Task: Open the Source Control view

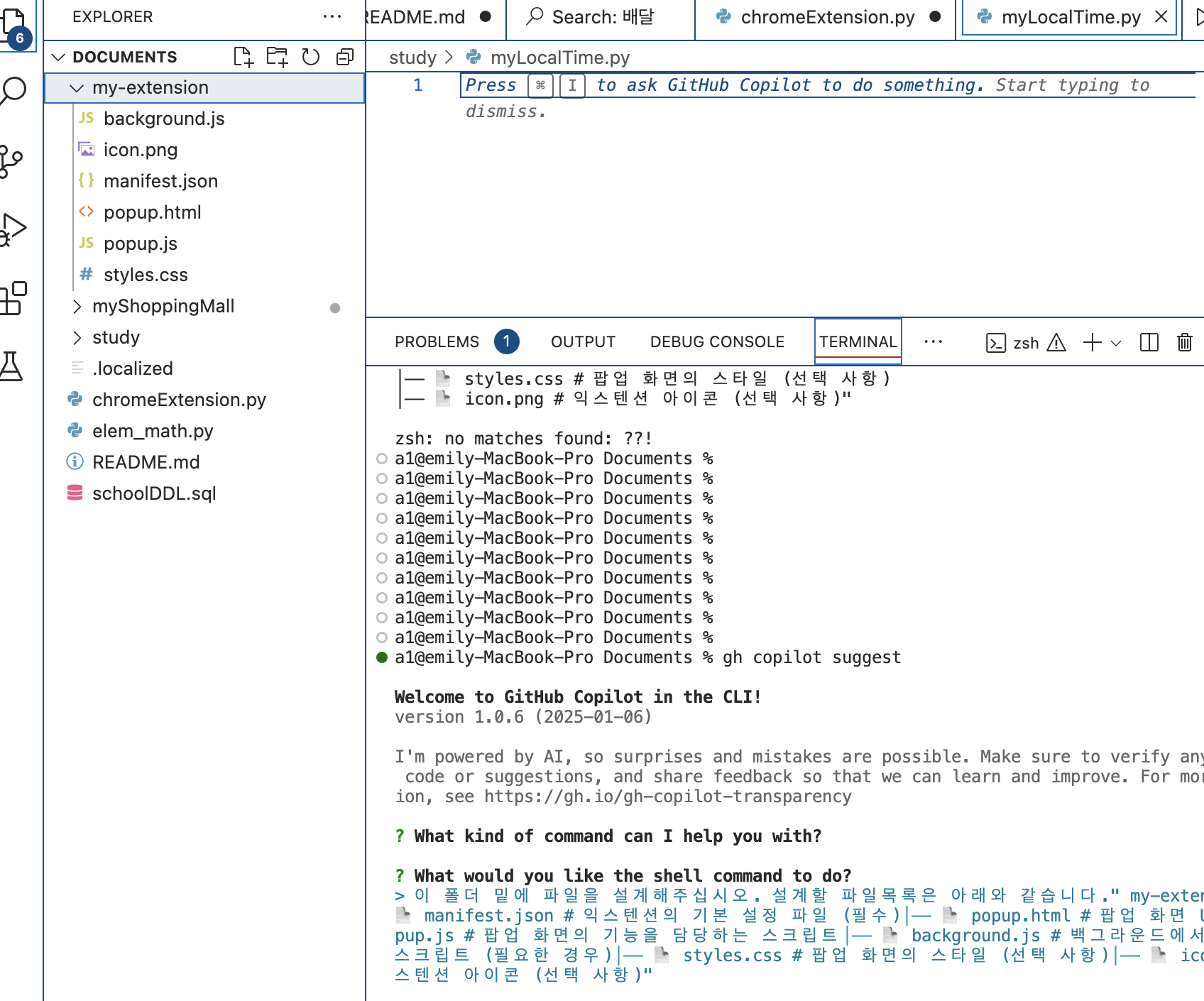Action: [x=11, y=162]
